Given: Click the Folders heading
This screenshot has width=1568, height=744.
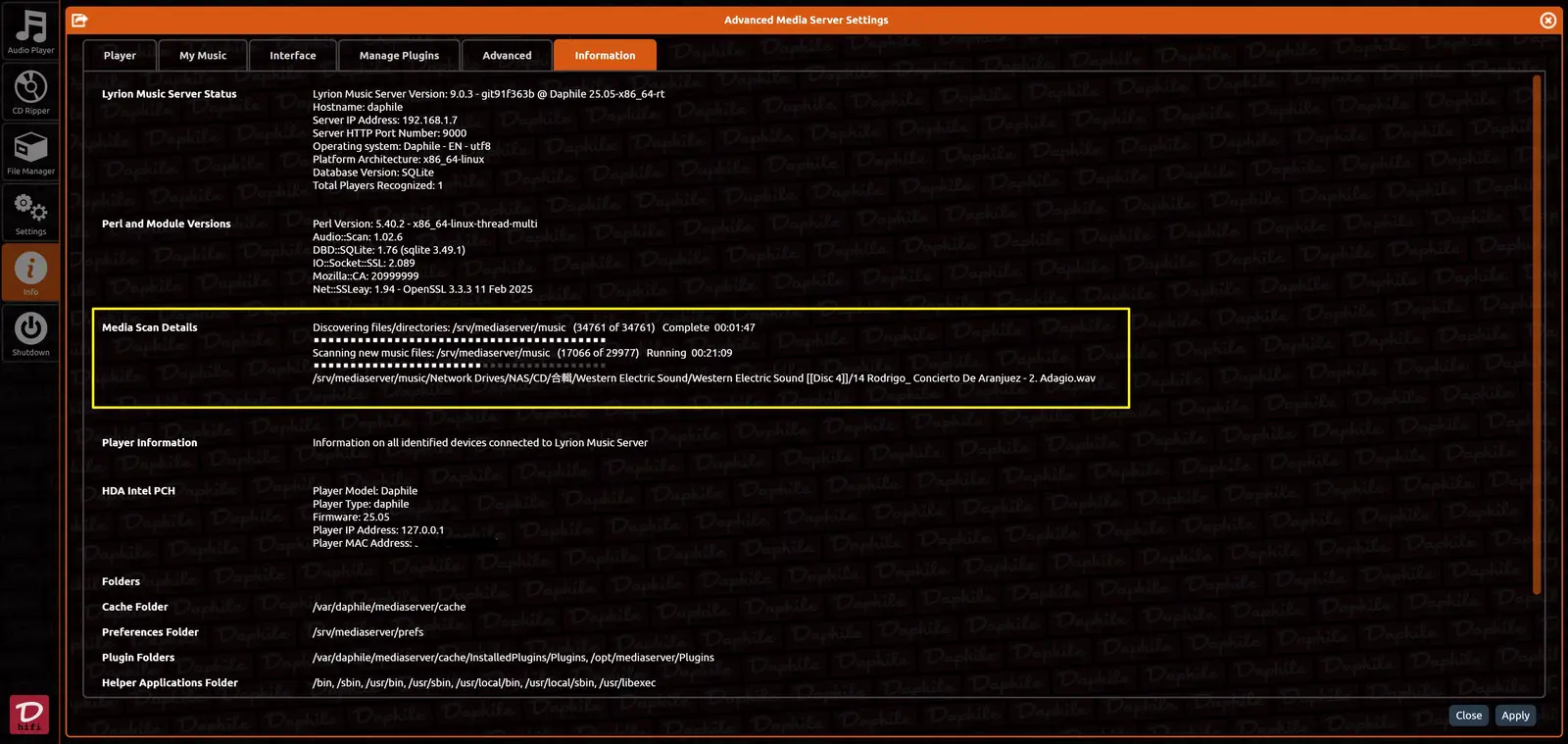Looking at the screenshot, I should pos(121,581).
